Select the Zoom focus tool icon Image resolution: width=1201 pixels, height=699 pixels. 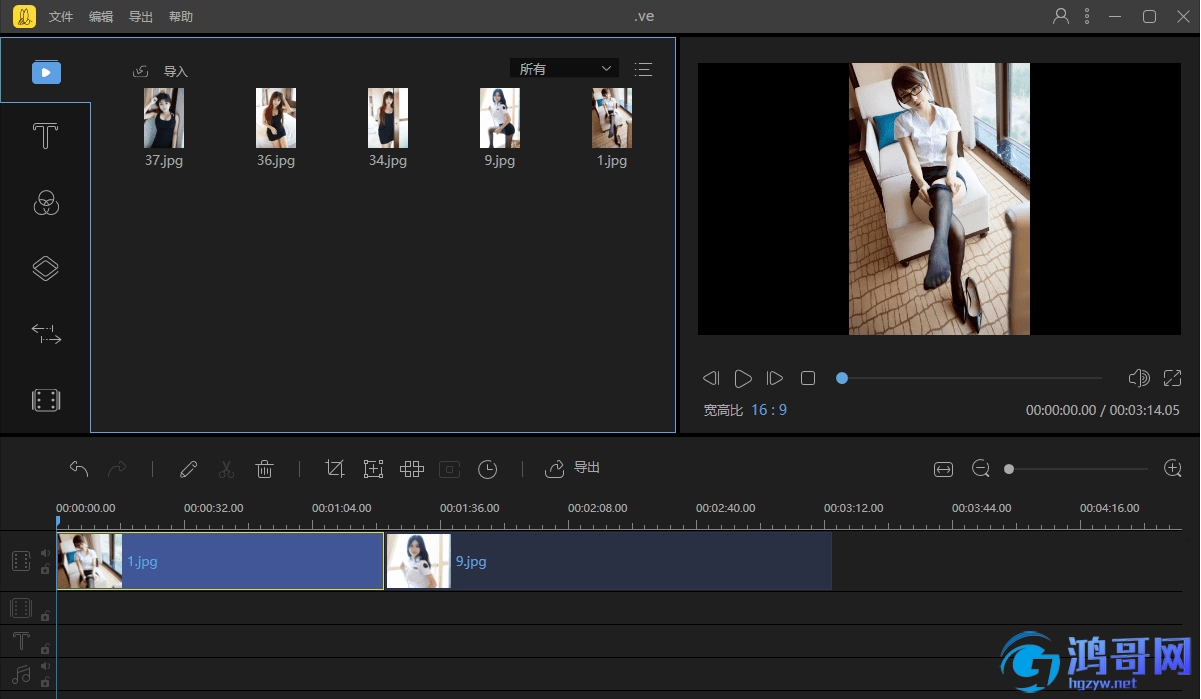[373, 468]
